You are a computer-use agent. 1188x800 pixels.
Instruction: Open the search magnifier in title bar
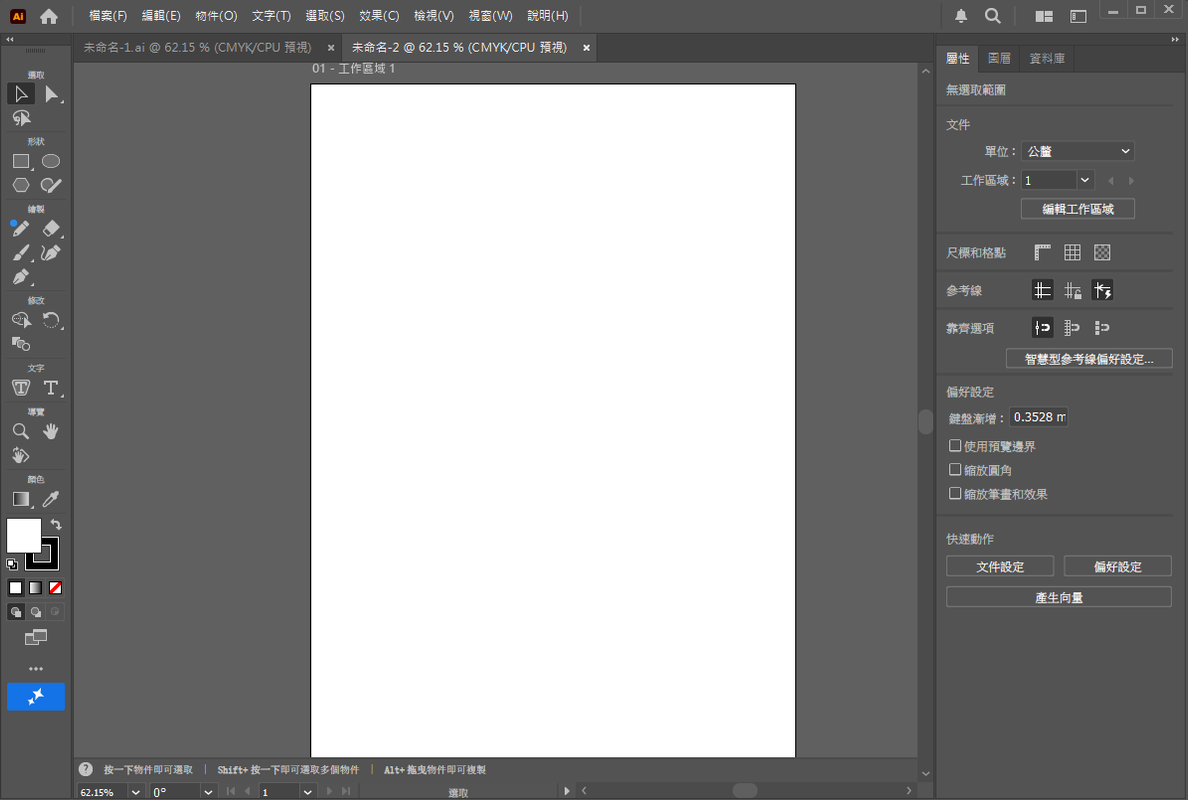pyautogui.click(x=993, y=16)
